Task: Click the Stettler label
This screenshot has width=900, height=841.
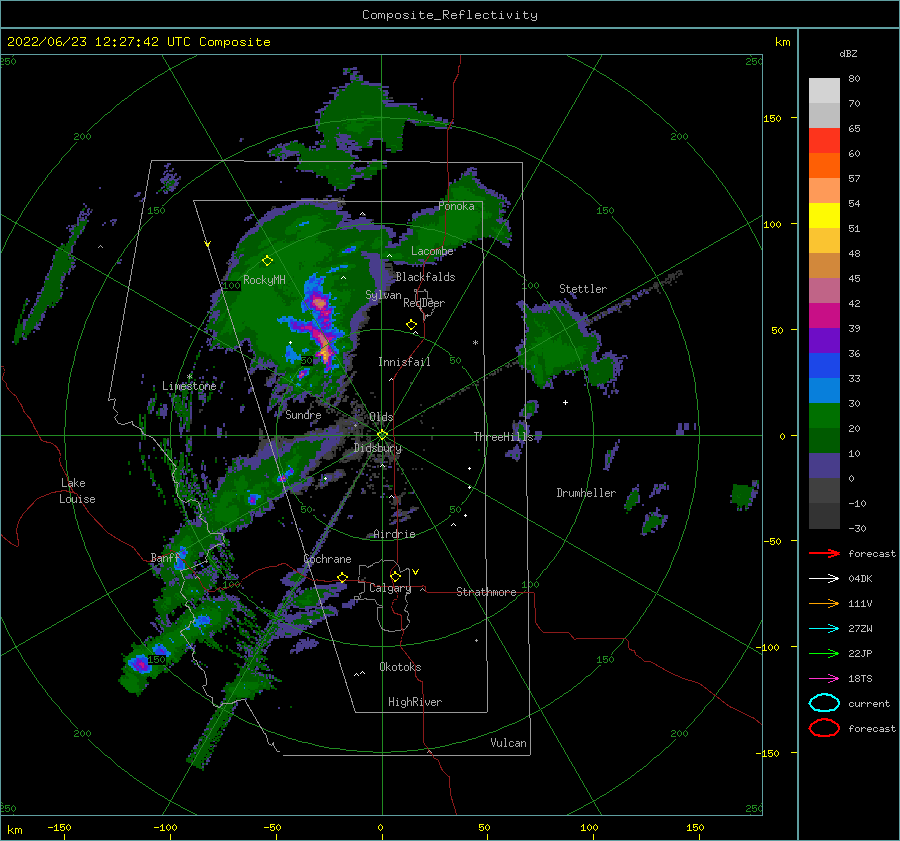Action: tap(583, 289)
